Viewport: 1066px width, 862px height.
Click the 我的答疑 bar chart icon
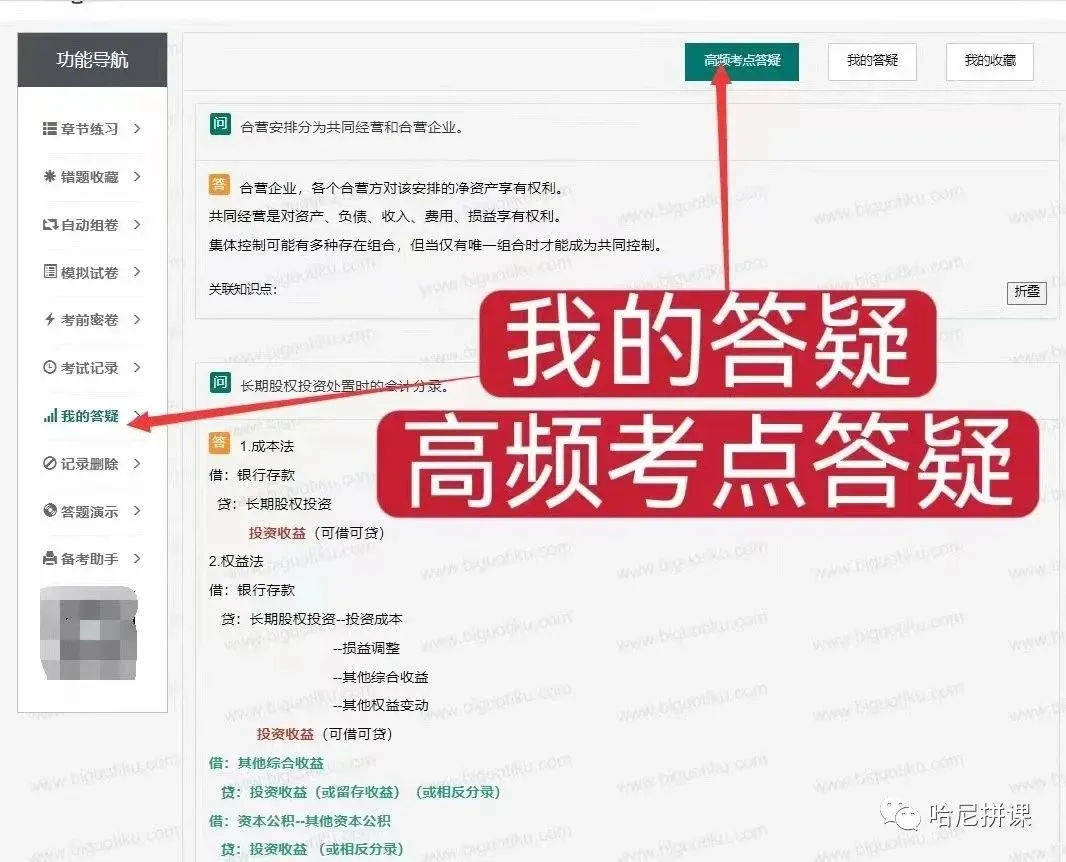(x=50, y=415)
